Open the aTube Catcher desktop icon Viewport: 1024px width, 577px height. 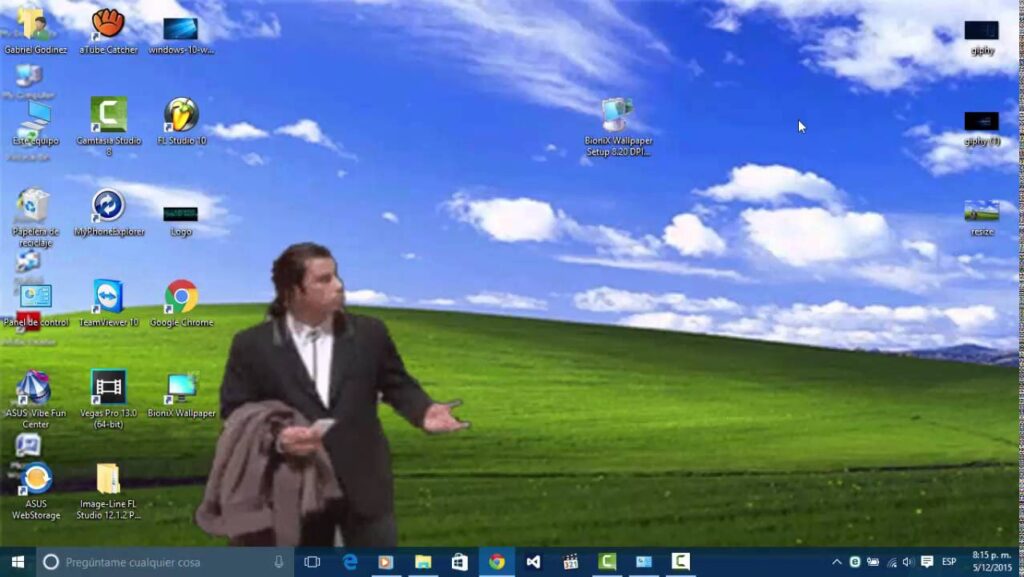pos(108,30)
